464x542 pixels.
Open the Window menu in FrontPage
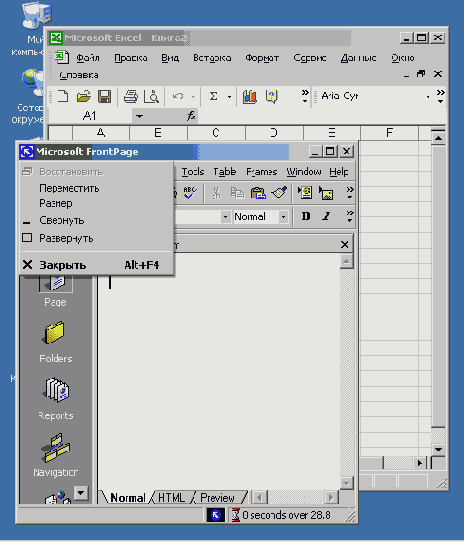[304, 171]
